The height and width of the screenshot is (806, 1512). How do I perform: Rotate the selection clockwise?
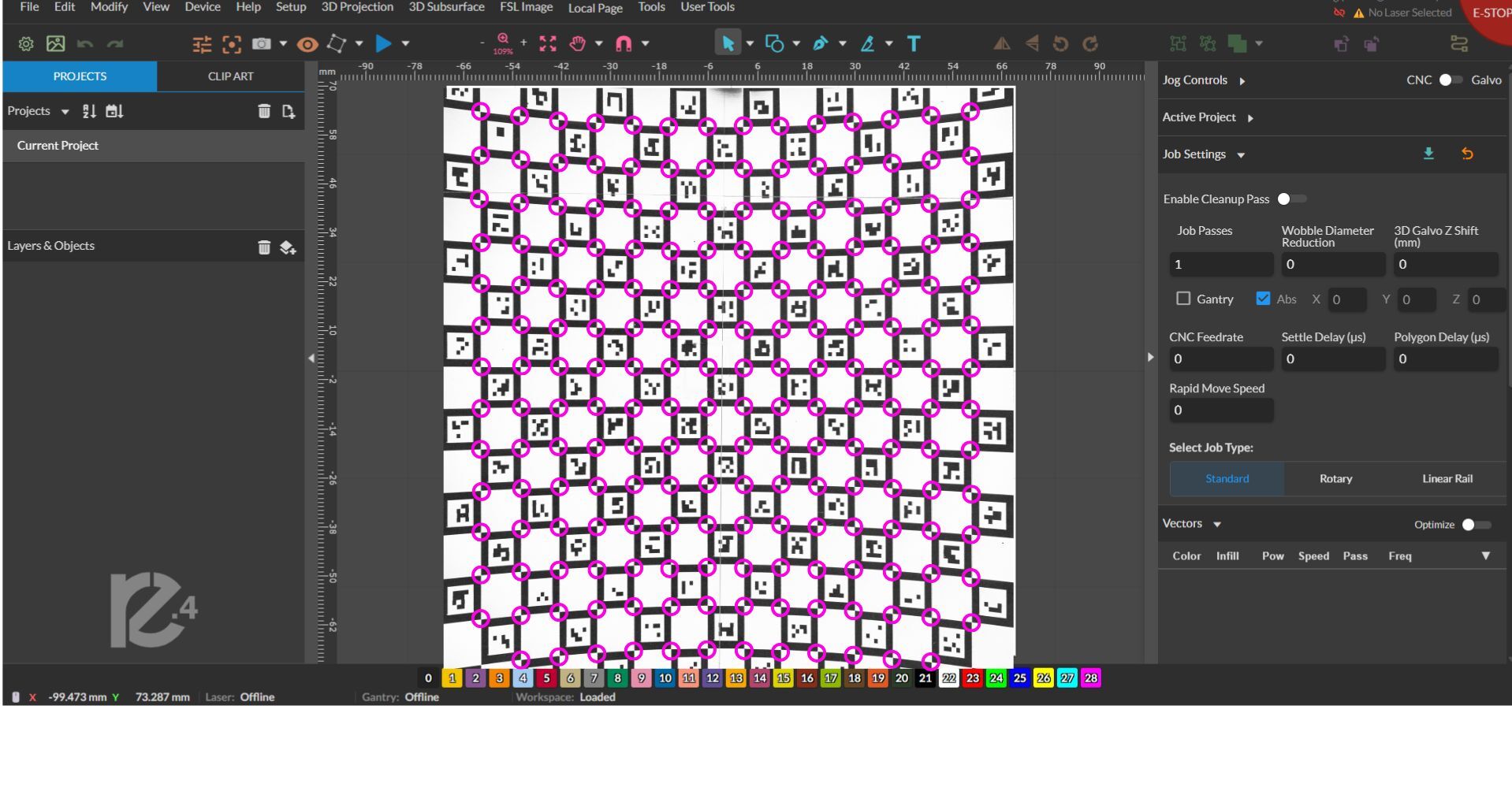(x=1092, y=43)
